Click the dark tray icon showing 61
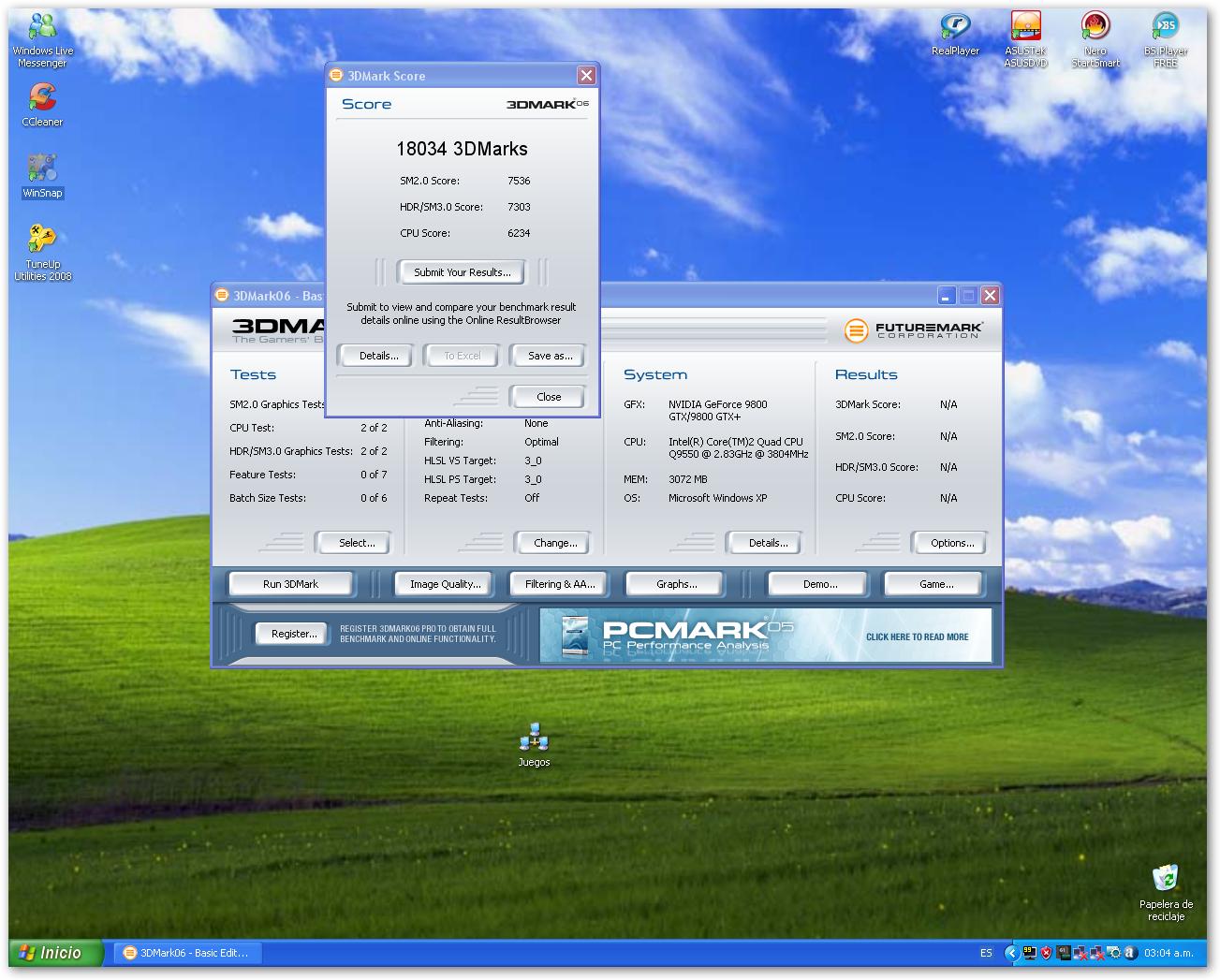1220x980 pixels. pyautogui.click(x=1064, y=953)
